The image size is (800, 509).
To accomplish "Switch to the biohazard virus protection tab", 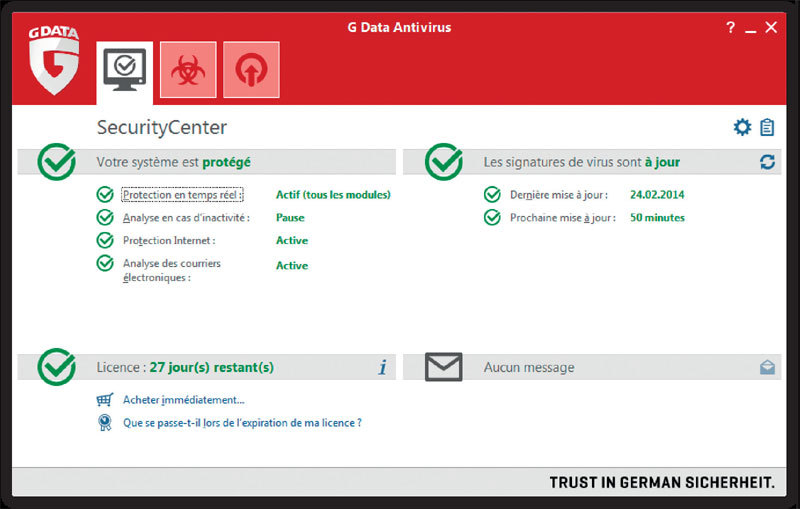I will coord(188,69).
